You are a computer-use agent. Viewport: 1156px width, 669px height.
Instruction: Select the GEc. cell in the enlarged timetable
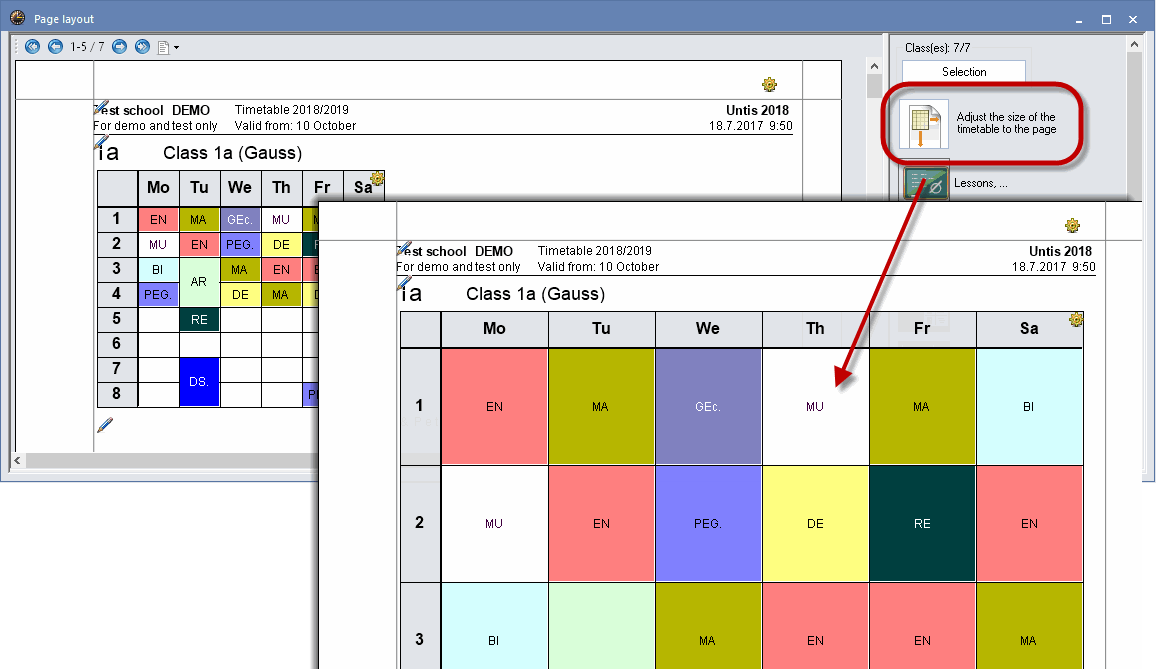pos(708,406)
